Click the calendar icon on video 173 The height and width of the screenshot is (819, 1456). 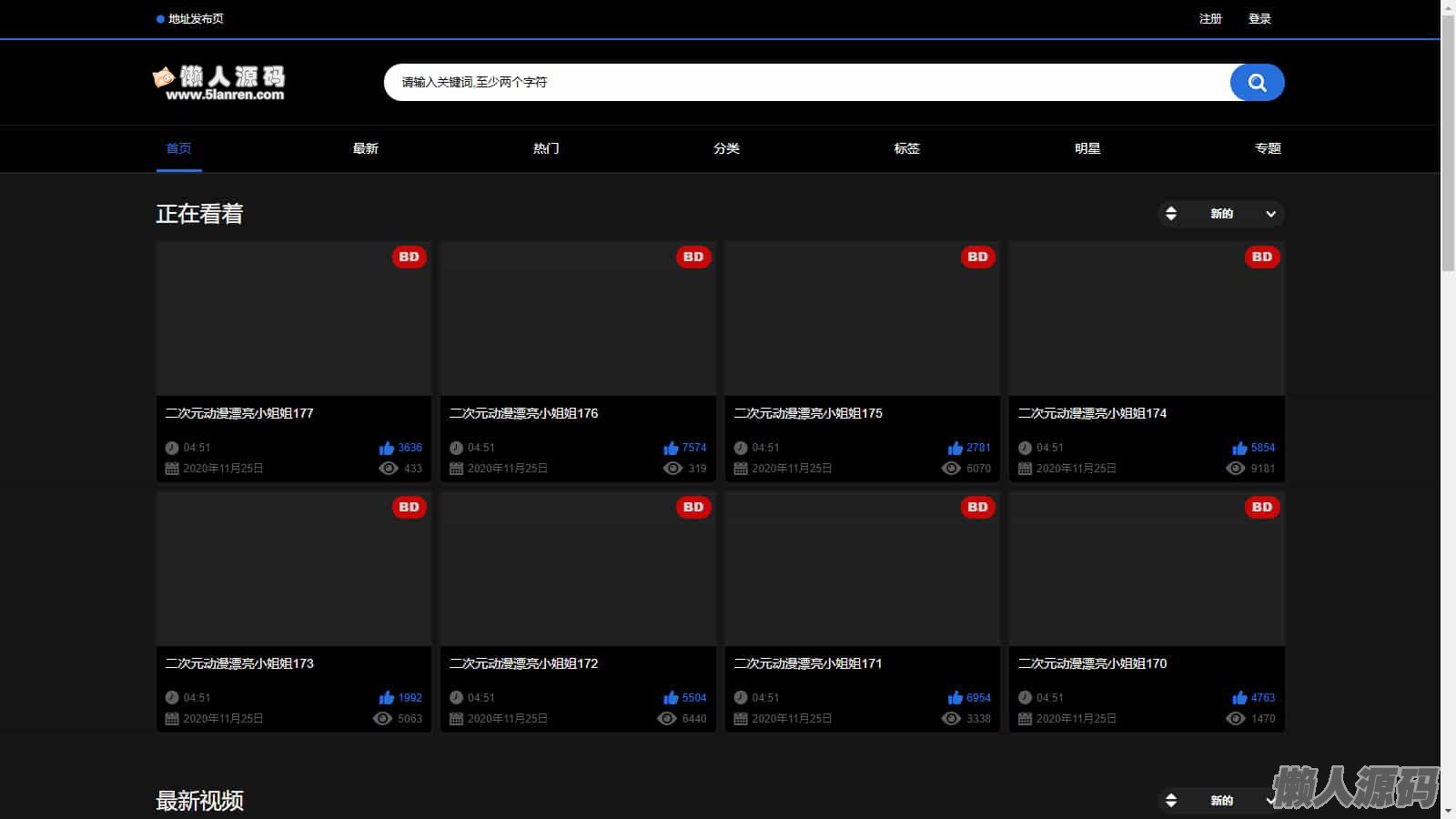(172, 719)
